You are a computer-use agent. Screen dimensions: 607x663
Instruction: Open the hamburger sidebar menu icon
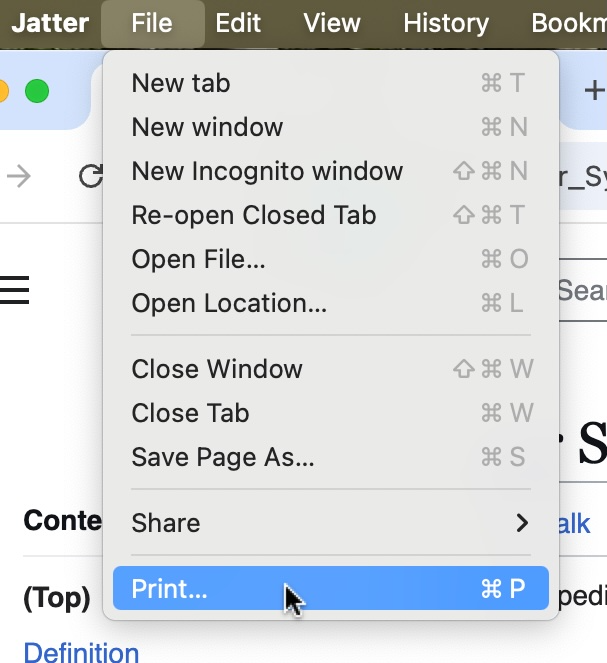14,290
